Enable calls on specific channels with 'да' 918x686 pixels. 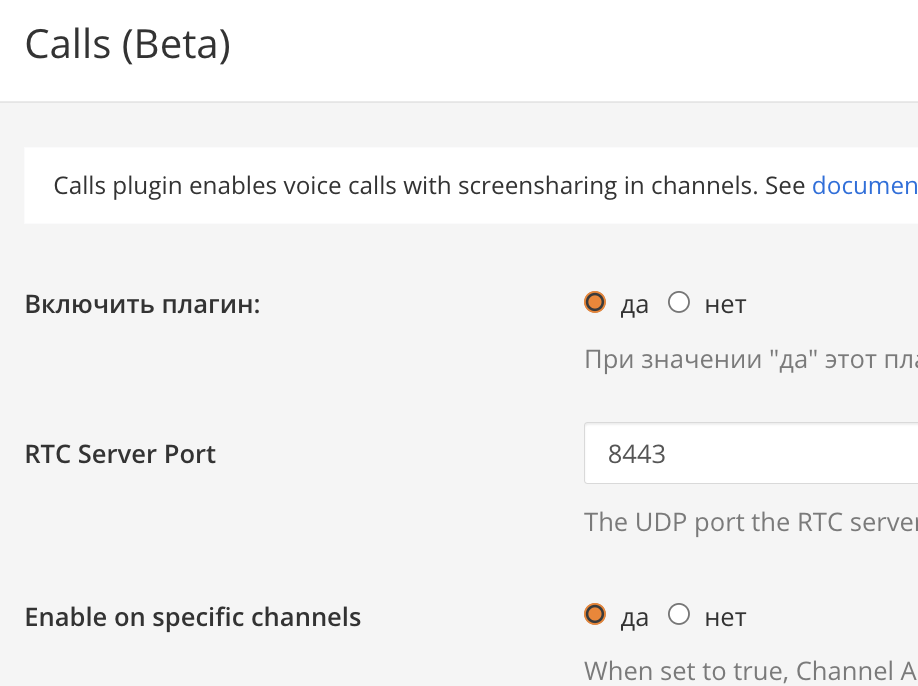click(596, 614)
